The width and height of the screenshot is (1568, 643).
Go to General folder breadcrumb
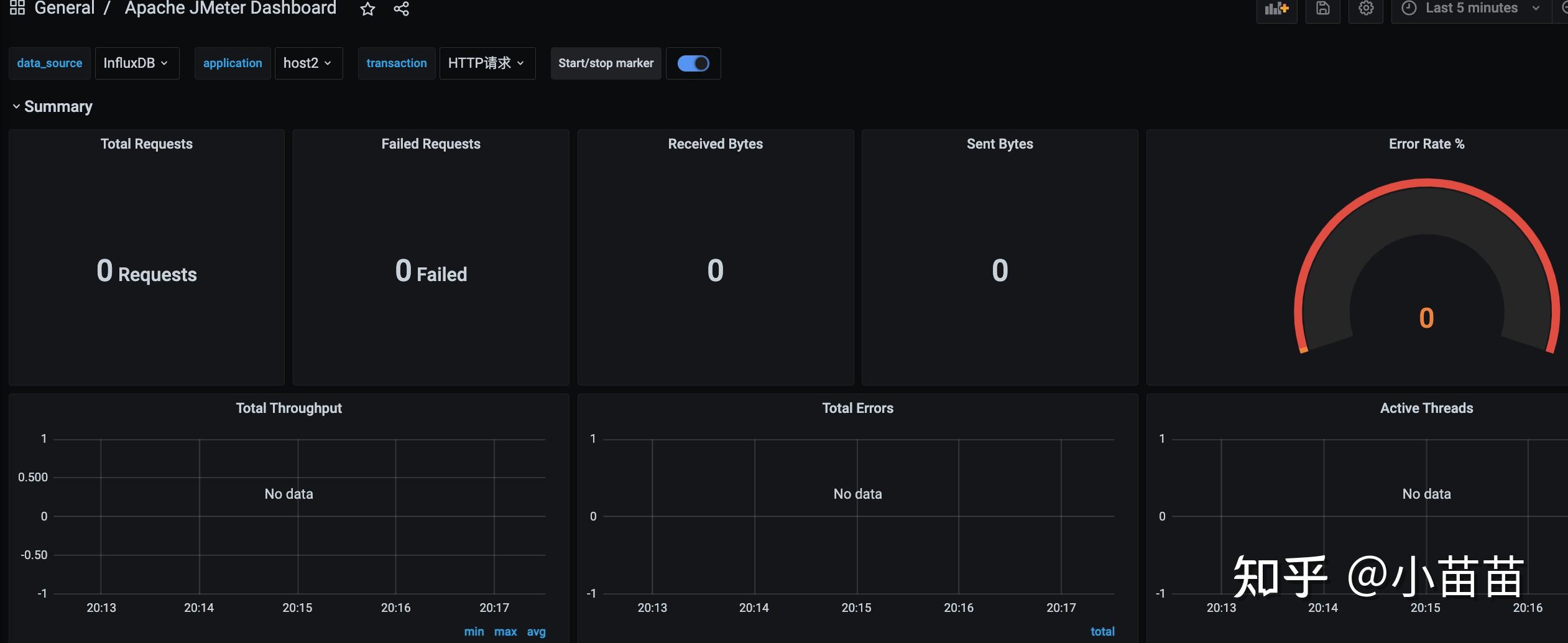(x=64, y=8)
